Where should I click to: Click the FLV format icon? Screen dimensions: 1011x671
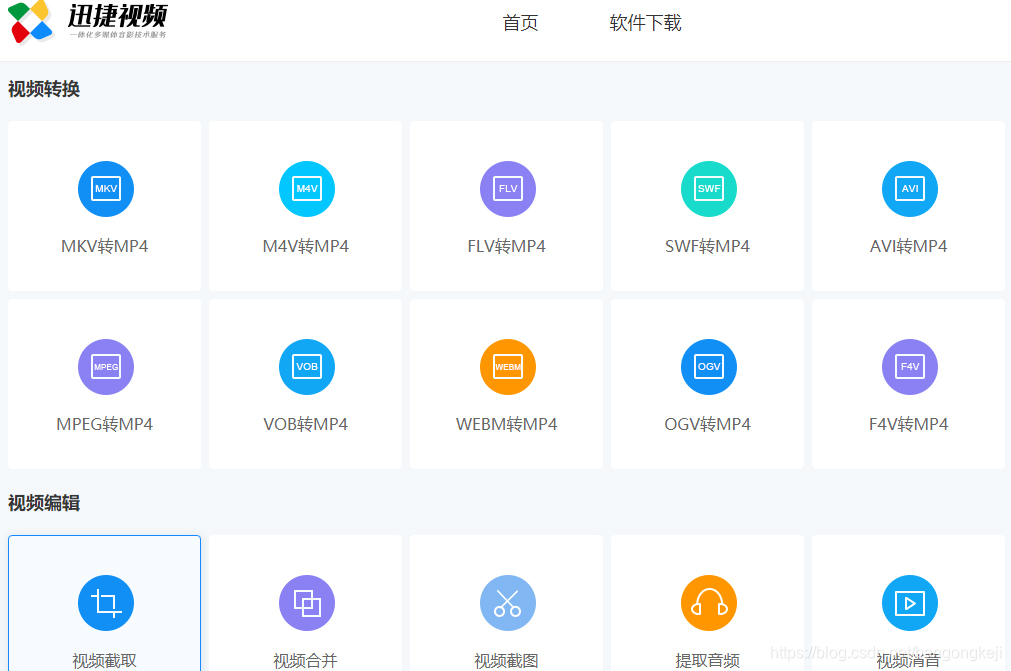point(507,189)
